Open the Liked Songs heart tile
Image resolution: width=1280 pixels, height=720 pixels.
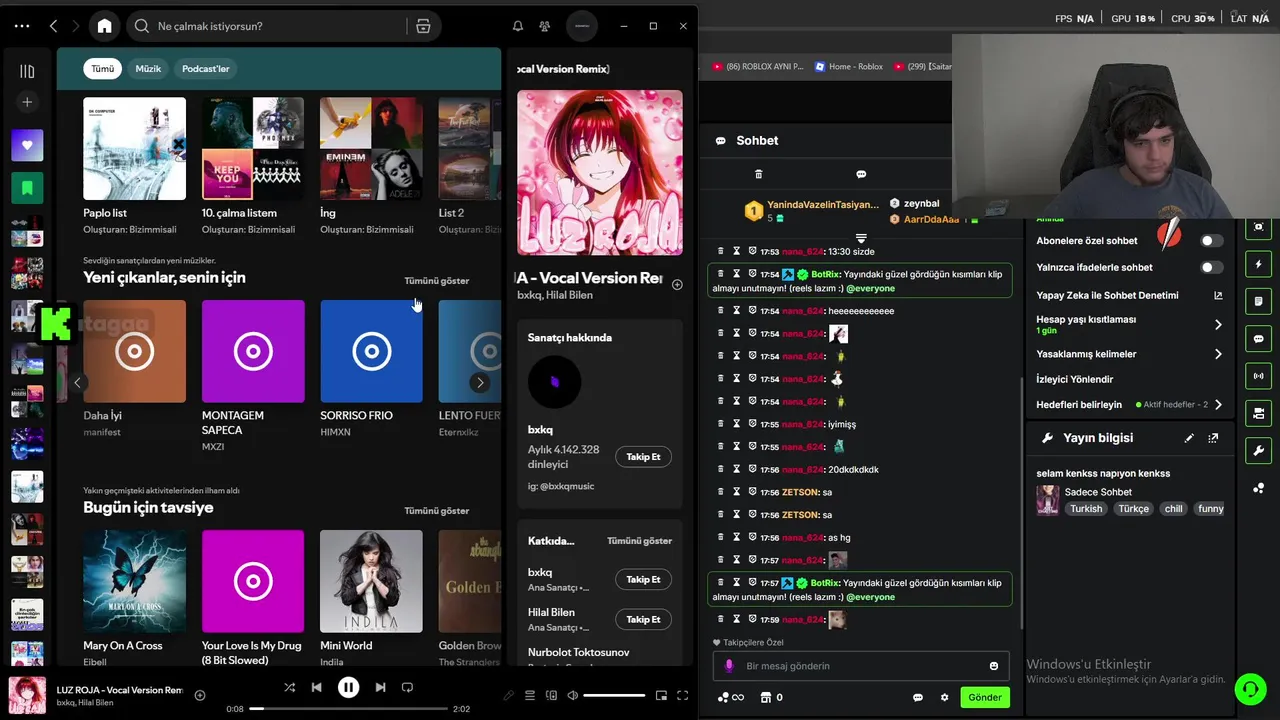(x=27, y=145)
